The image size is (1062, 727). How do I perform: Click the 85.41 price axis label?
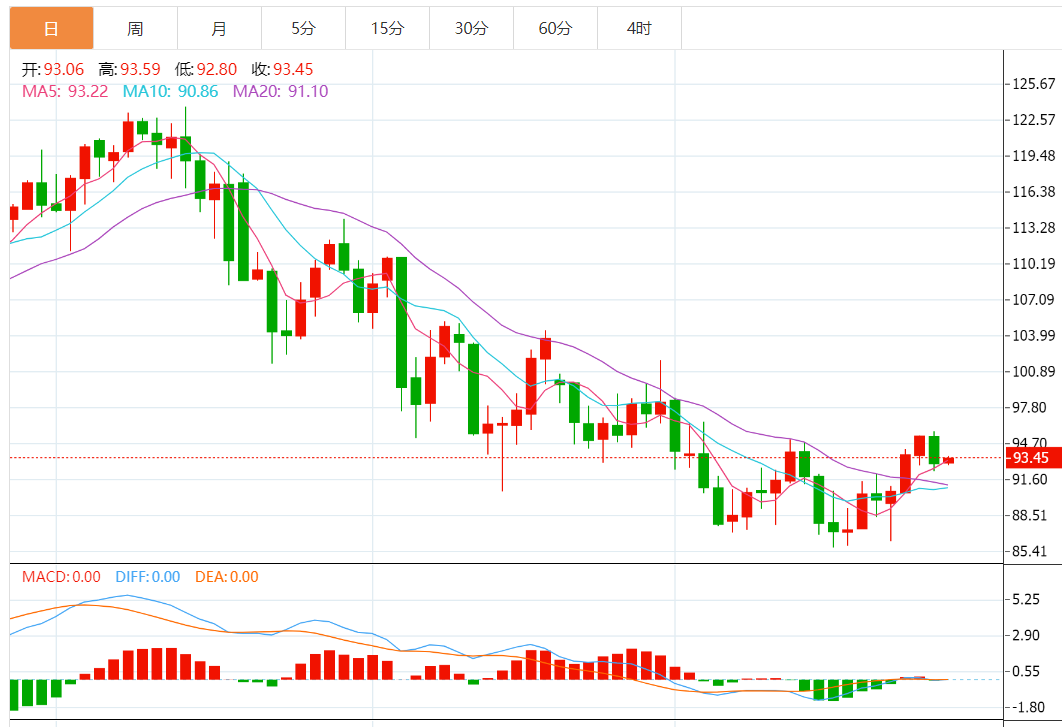coord(1029,551)
